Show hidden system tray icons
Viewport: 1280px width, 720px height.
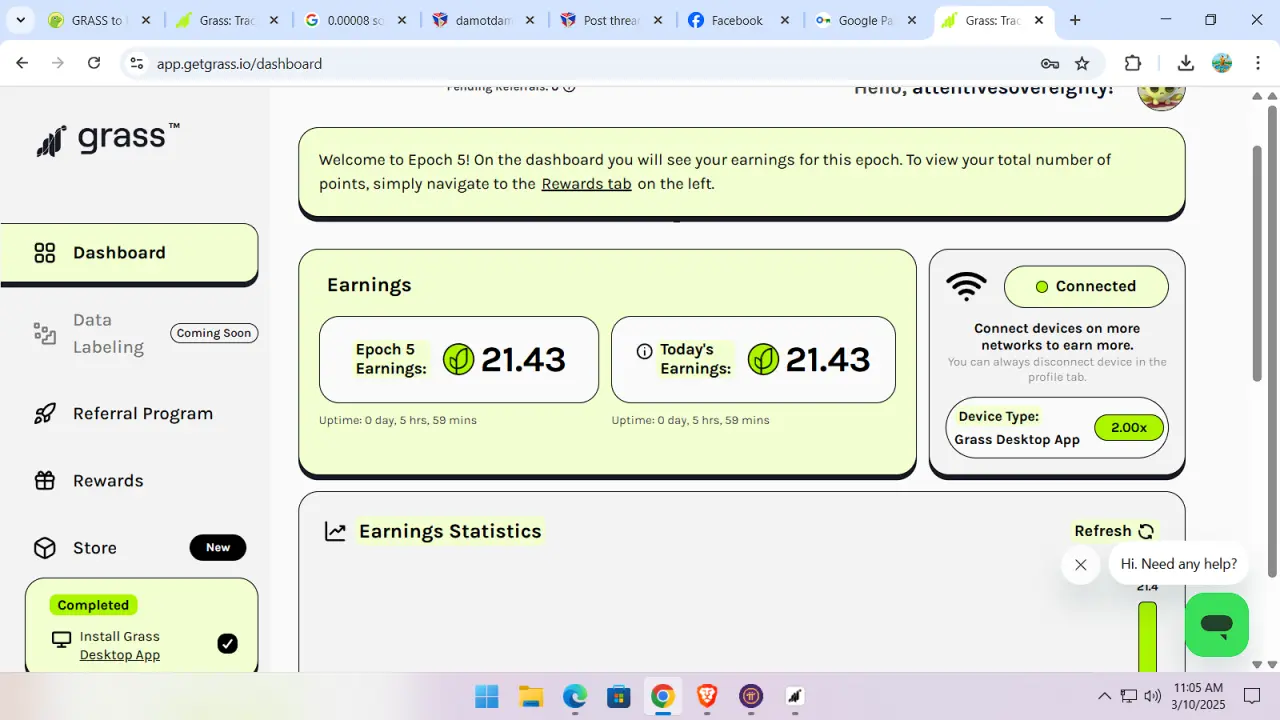tap(1105, 696)
